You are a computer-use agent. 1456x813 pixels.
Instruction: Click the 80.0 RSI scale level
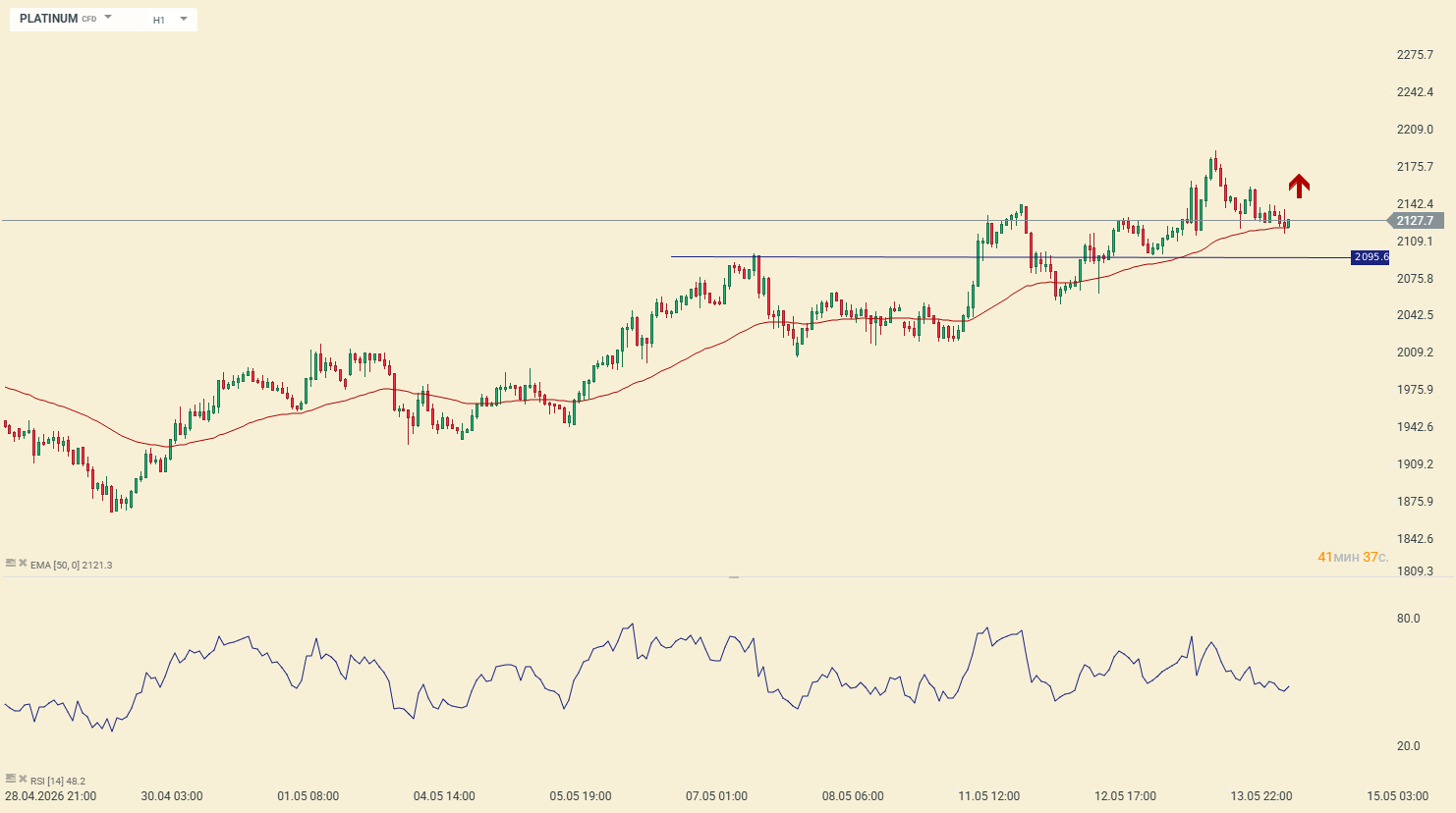point(1409,619)
